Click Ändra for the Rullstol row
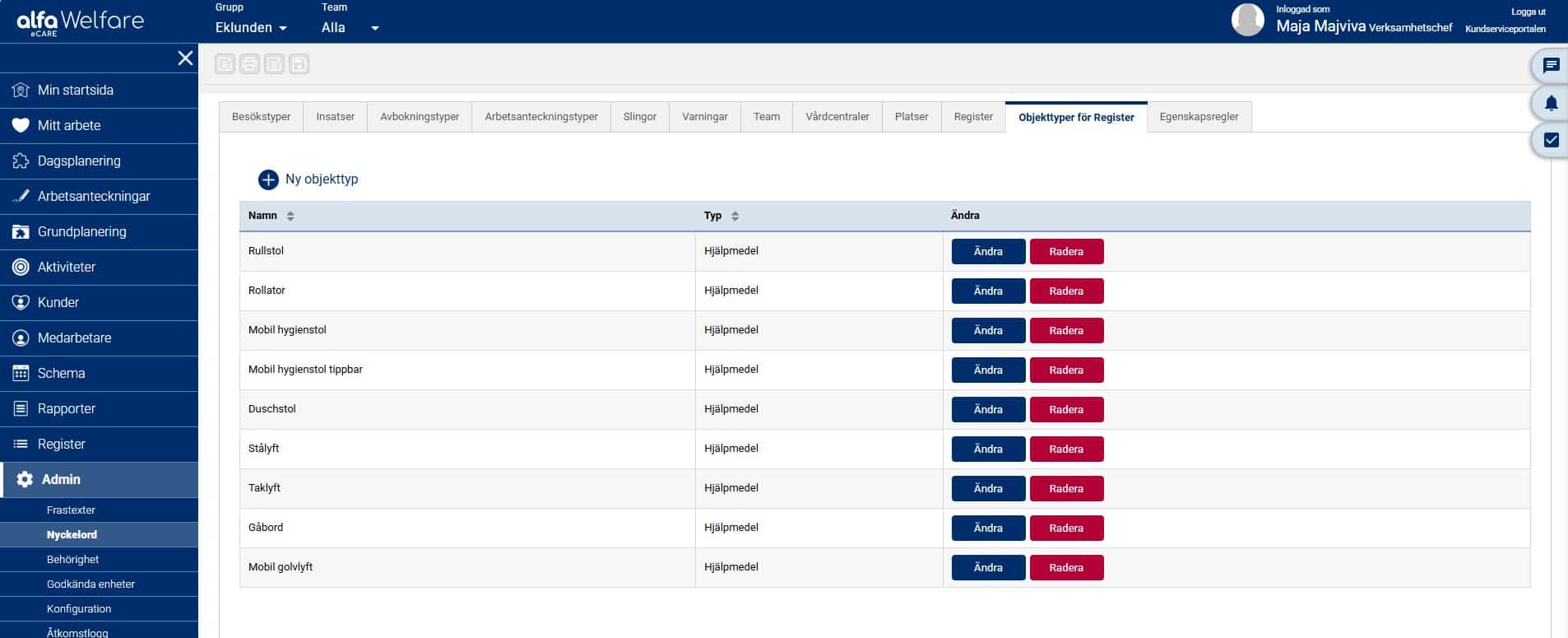This screenshot has width=1568, height=638. click(x=988, y=252)
